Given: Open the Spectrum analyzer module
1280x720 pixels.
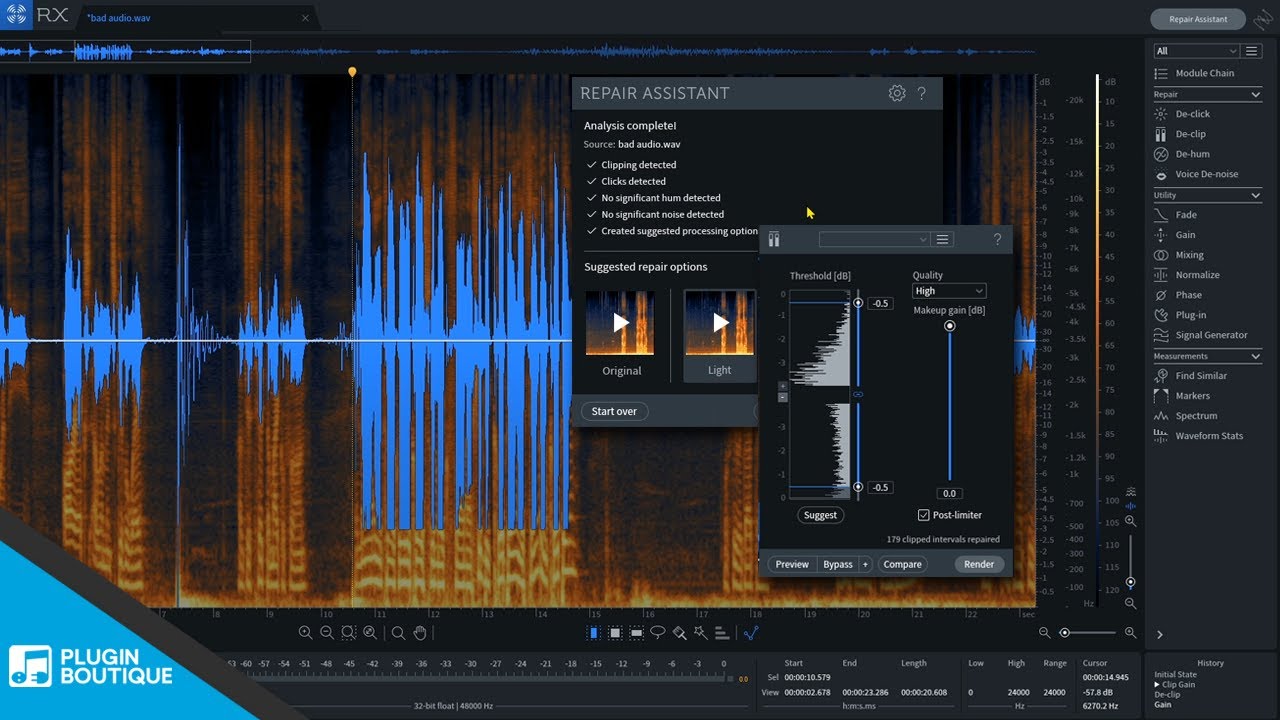Looking at the screenshot, I should 1196,416.
